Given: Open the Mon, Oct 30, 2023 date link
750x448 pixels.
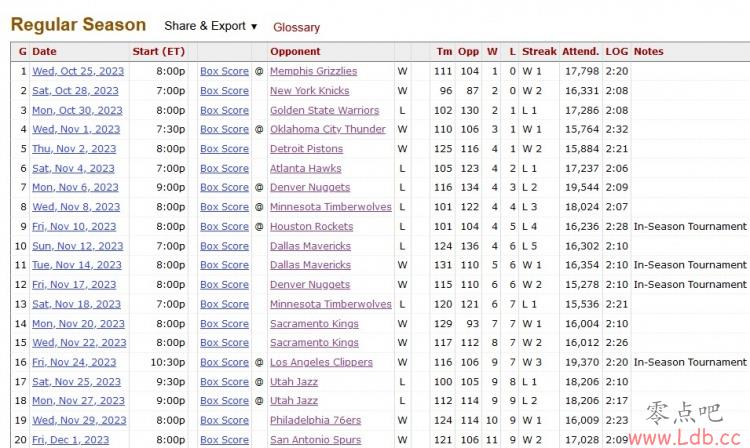Looking at the screenshot, I should 77,110.
